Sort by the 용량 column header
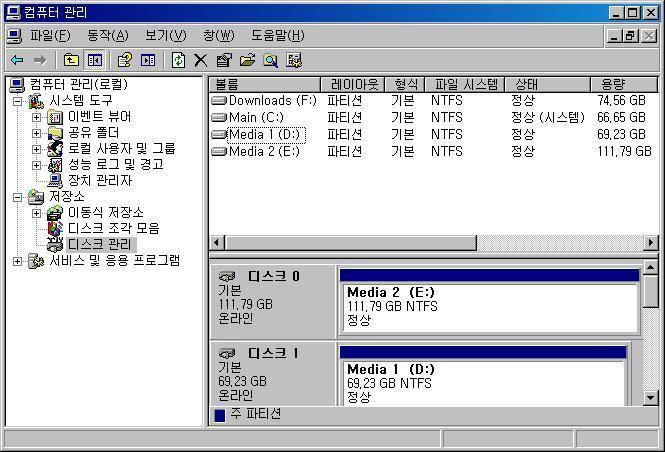 point(624,84)
